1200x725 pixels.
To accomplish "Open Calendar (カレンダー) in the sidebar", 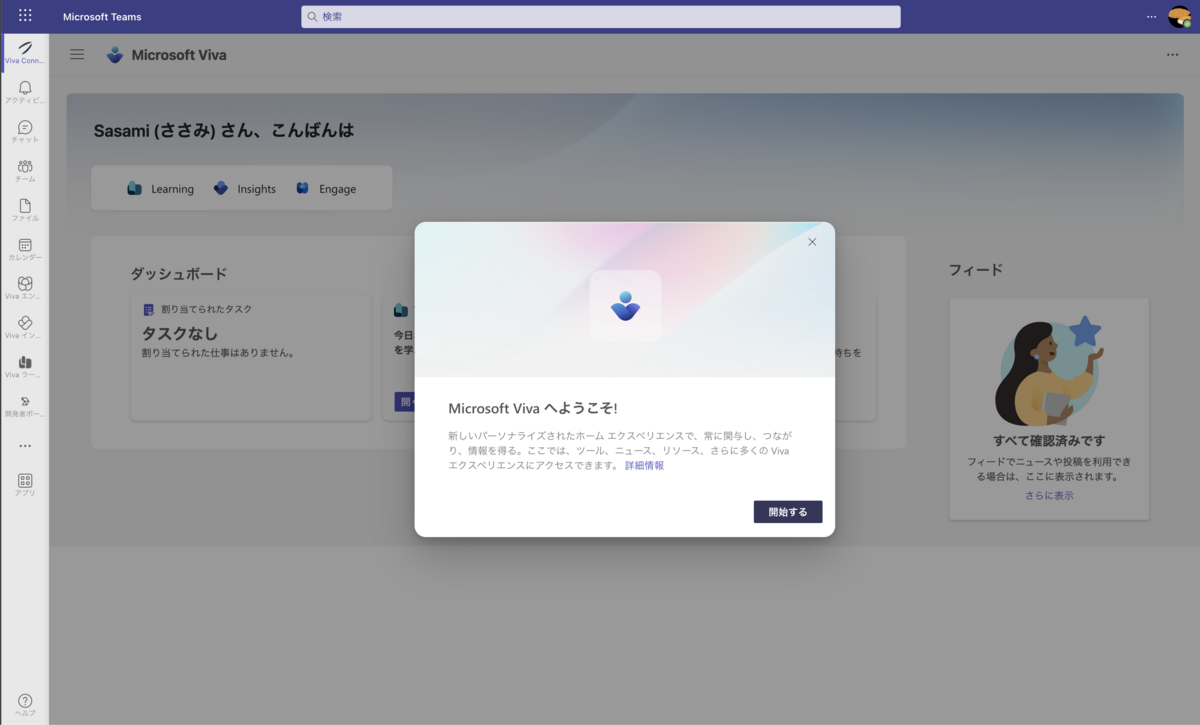I will tap(25, 248).
